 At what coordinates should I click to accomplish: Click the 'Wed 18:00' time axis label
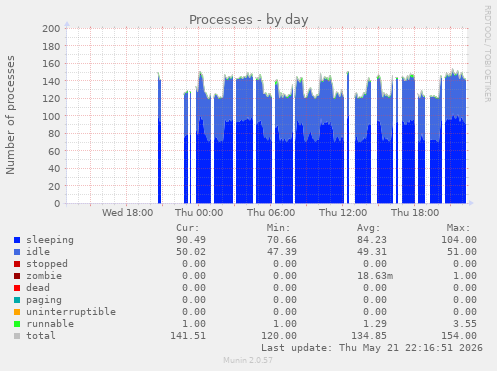coord(127,213)
